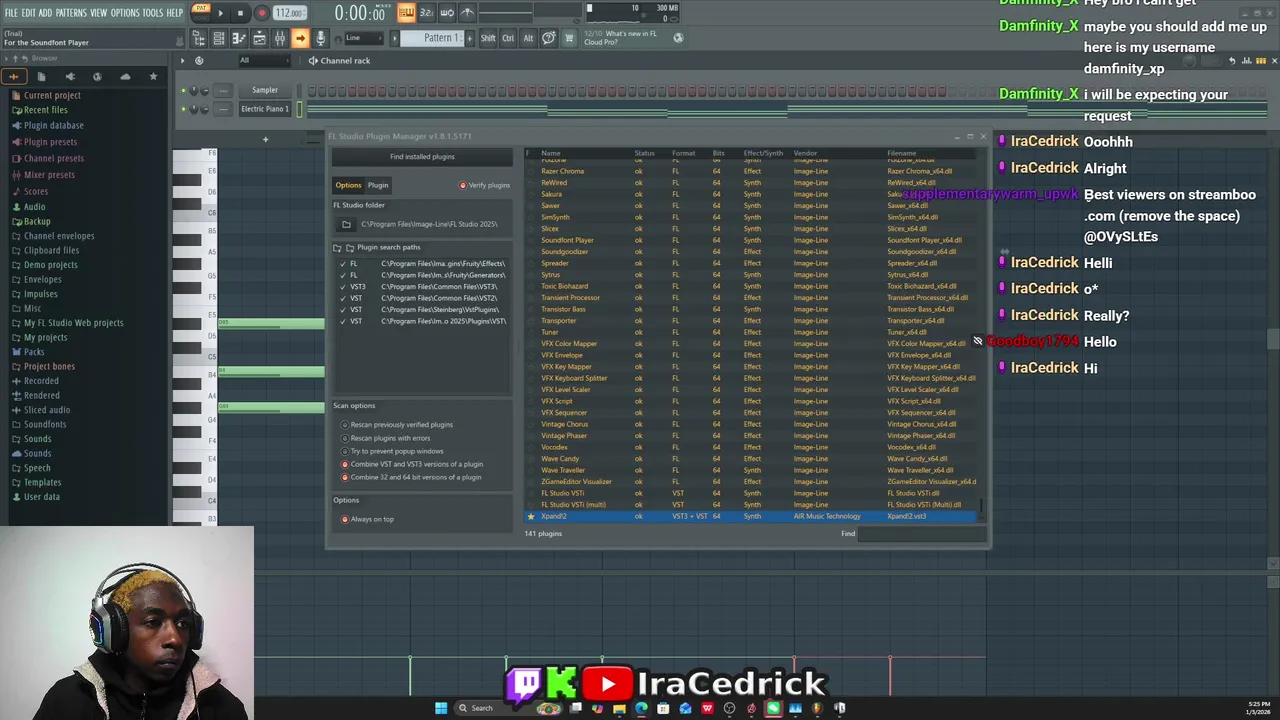Click the globe icon beside the news panel
The image size is (1280, 720).
click(678, 38)
